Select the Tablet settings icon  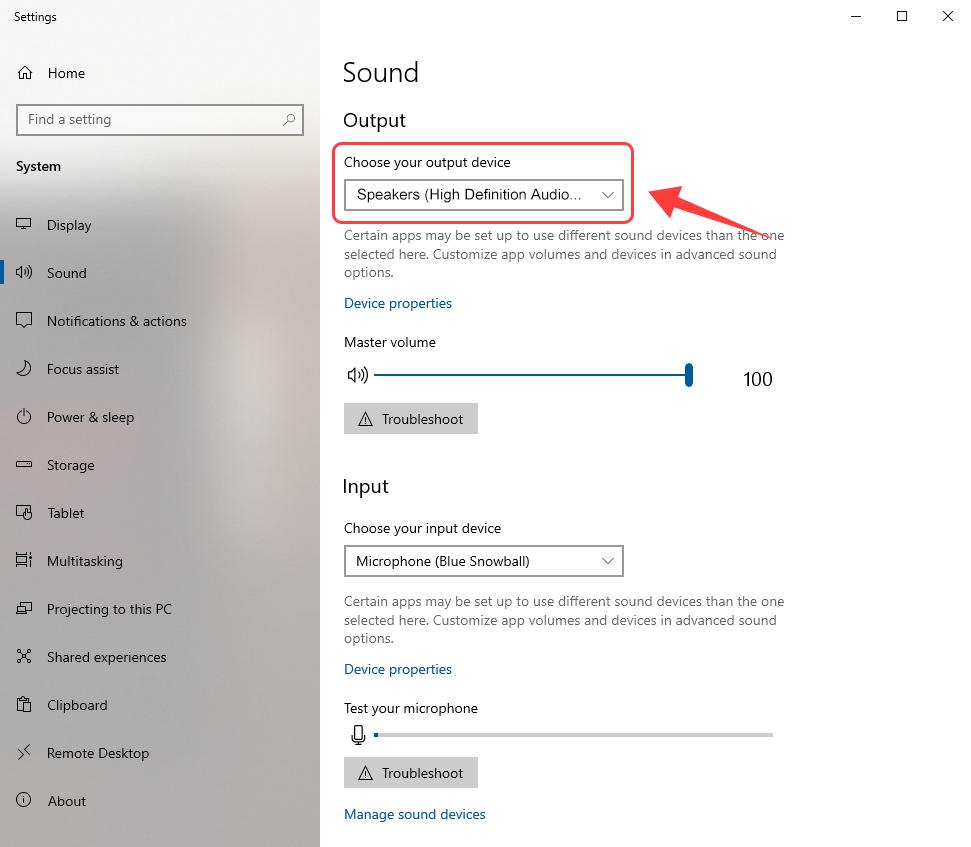(22, 513)
